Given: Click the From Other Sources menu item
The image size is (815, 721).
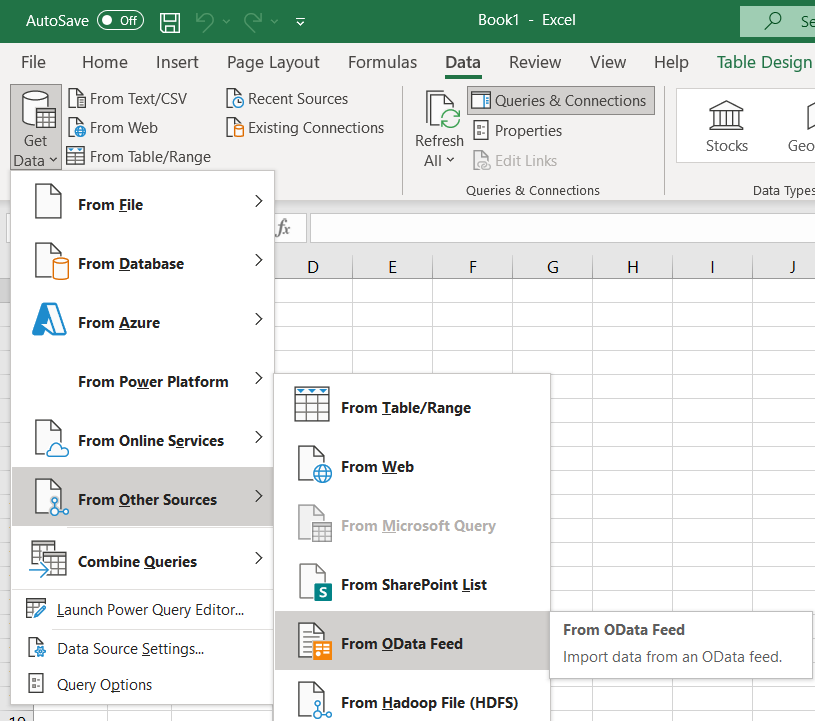Looking at the screenshot, I should (x=142, y=496).
